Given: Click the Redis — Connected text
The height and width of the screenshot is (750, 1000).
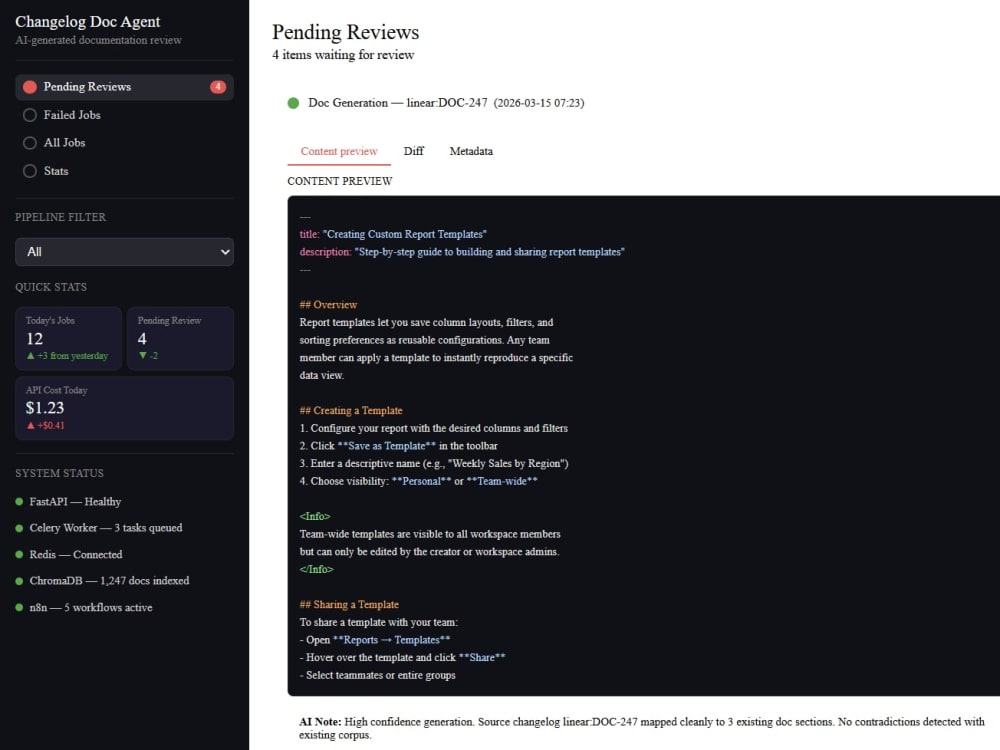Looking at the screenshot, I should click(x=76, y=555).
